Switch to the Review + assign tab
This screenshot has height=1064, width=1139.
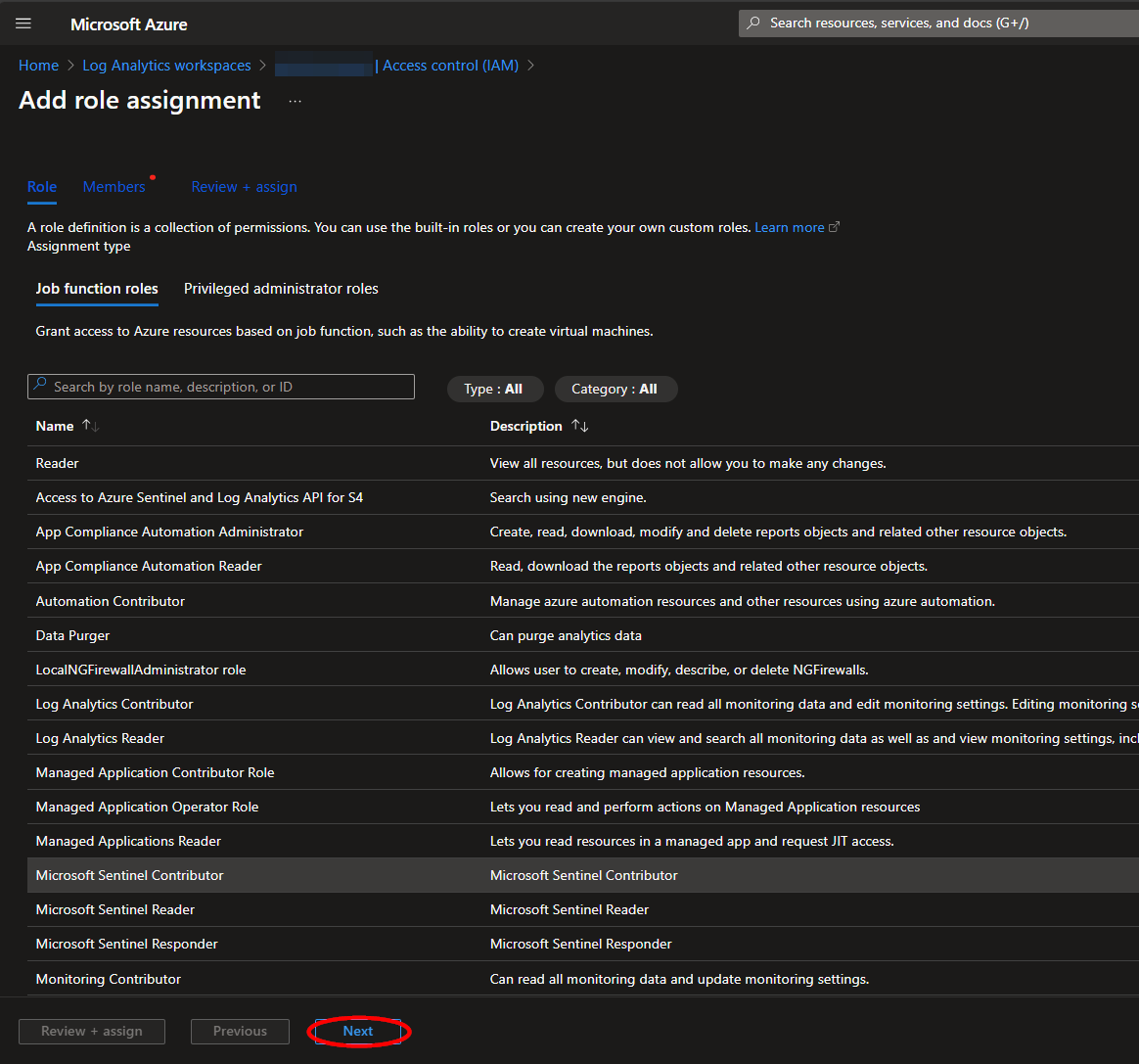click(x=244, y=187)
